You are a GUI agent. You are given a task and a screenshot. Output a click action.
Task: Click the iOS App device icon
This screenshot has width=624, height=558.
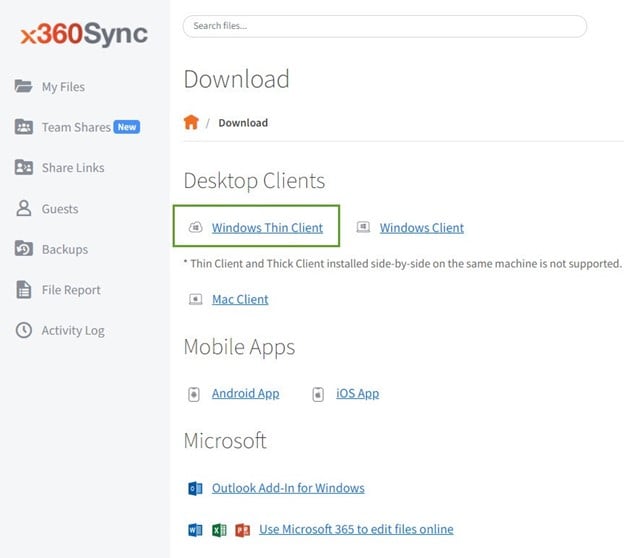[x=318, y=394]
